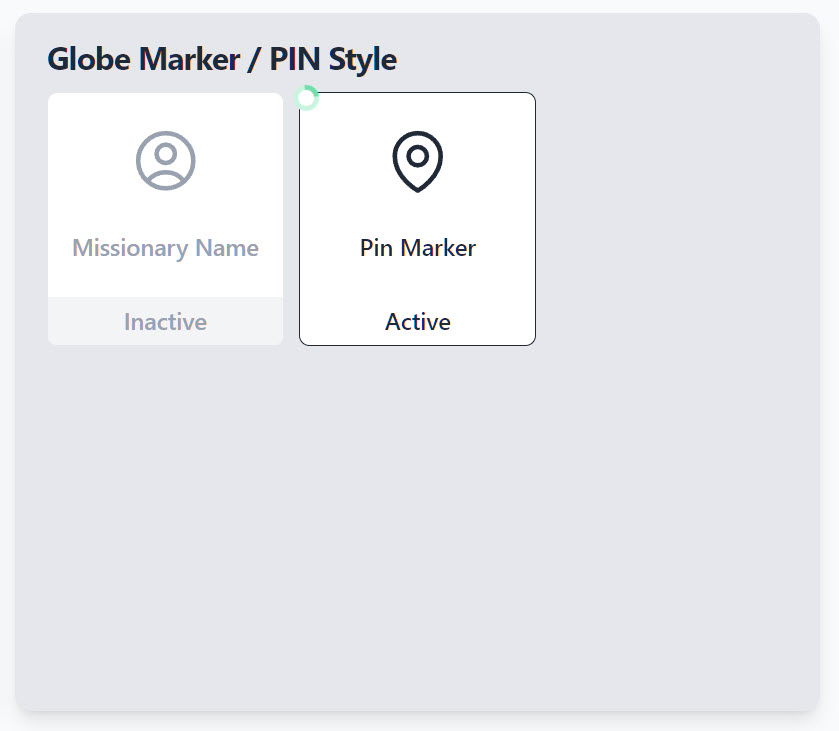
Task: Click the Missionary Name text label
Action: click(x=166, y=248)
